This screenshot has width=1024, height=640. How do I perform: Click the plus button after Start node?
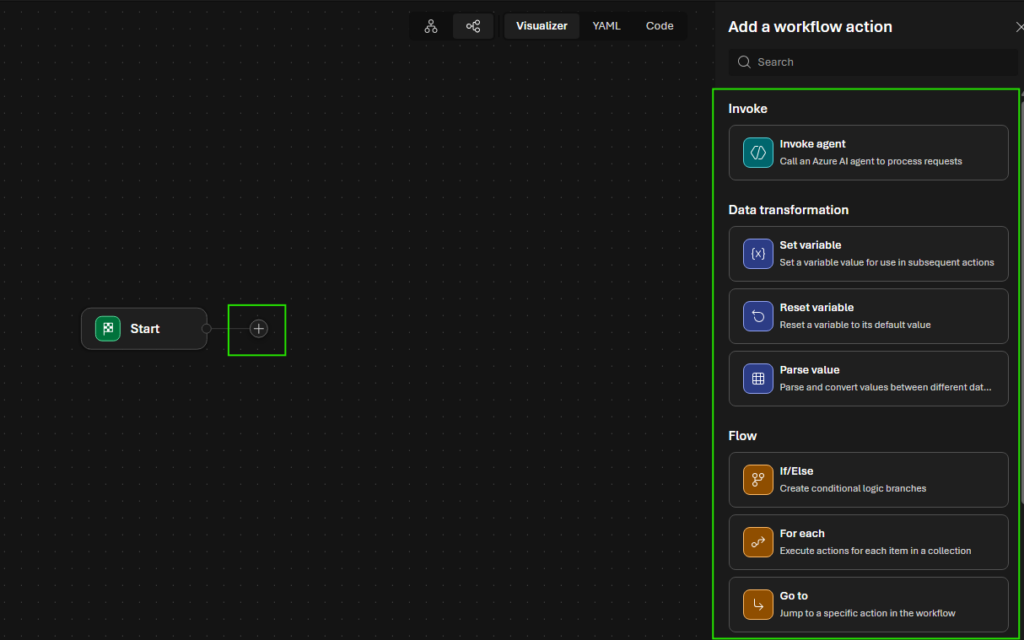(x=258, y=329)
